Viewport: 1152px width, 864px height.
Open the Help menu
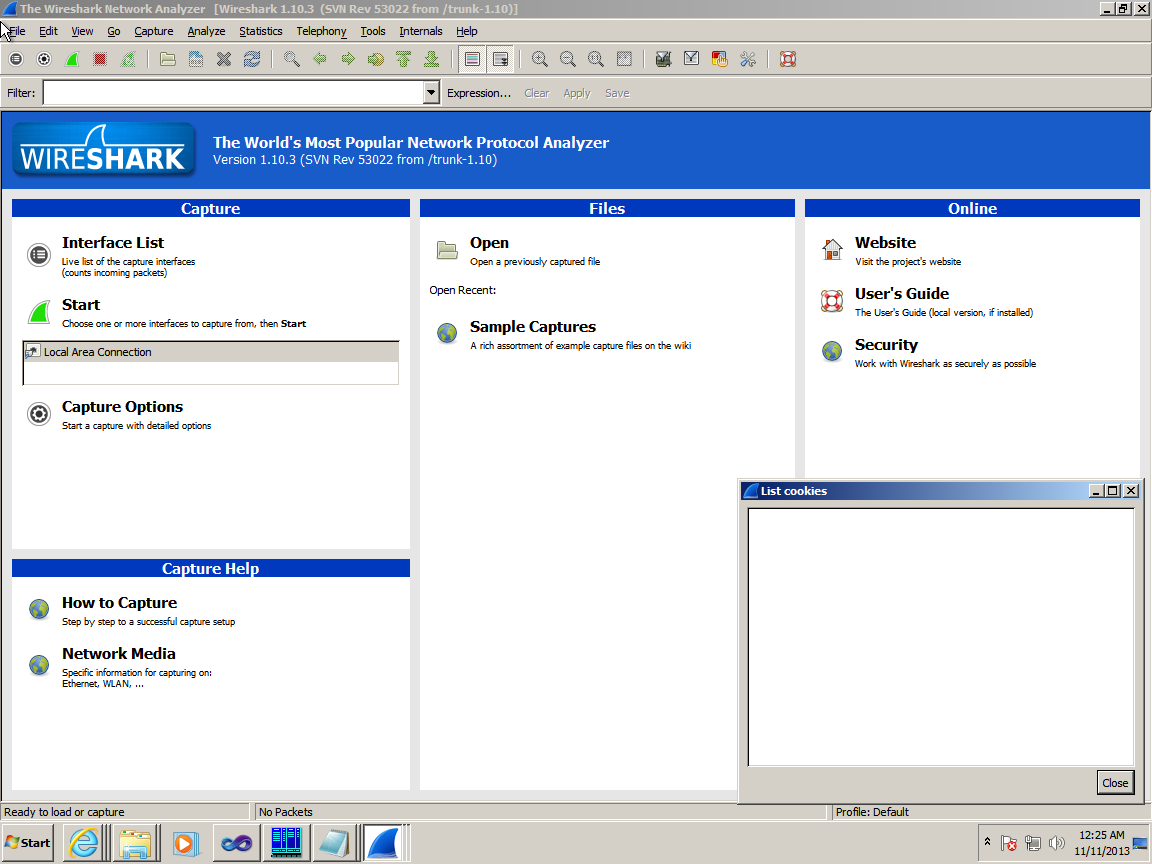(x=467, y=31)
